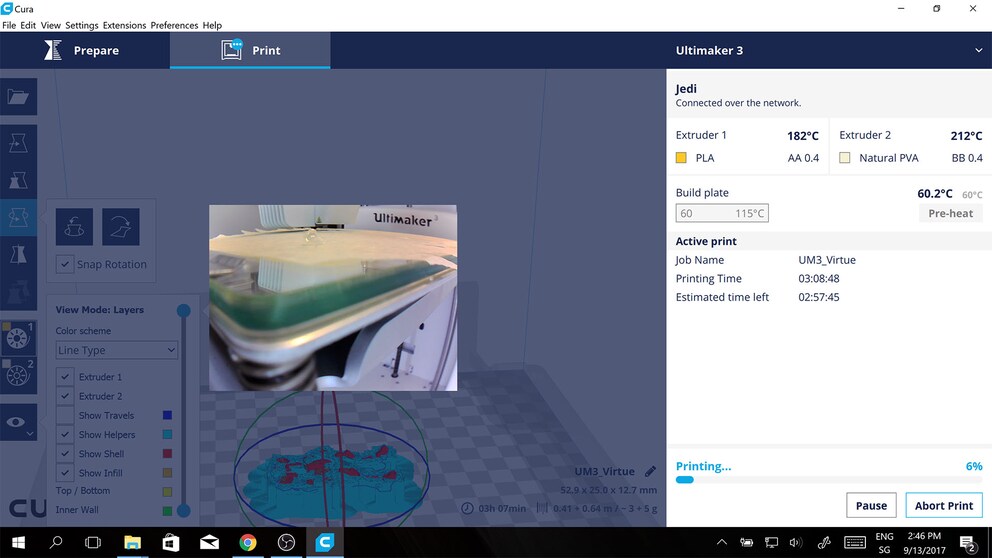Open the File menu
Screen dimensions: 992x558
[9, 25]
